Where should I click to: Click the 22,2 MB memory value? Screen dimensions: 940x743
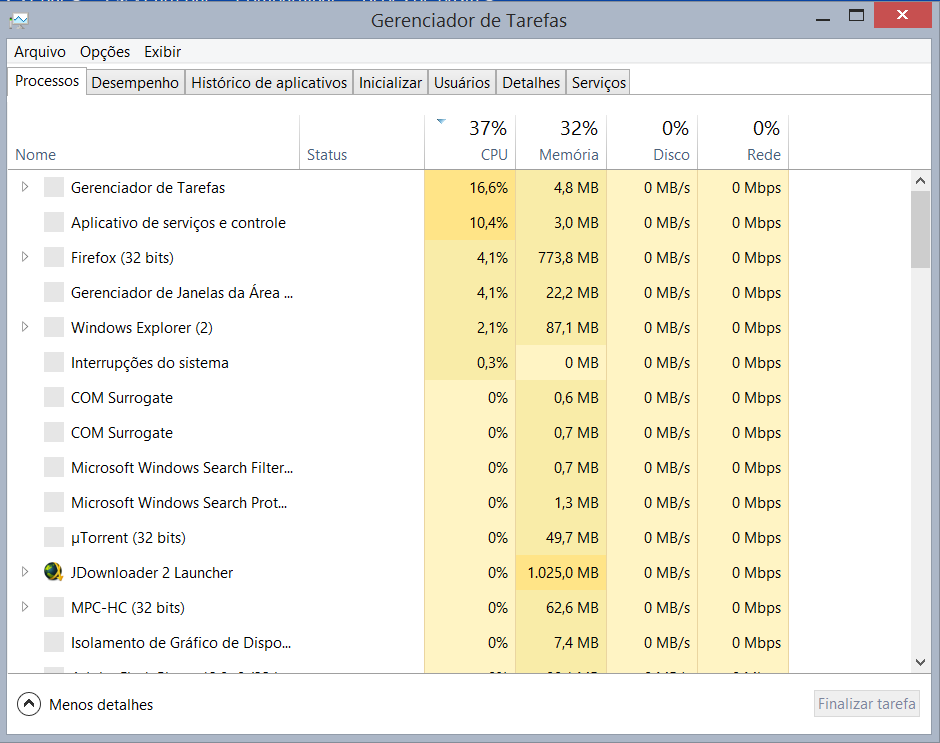(572, 293)
